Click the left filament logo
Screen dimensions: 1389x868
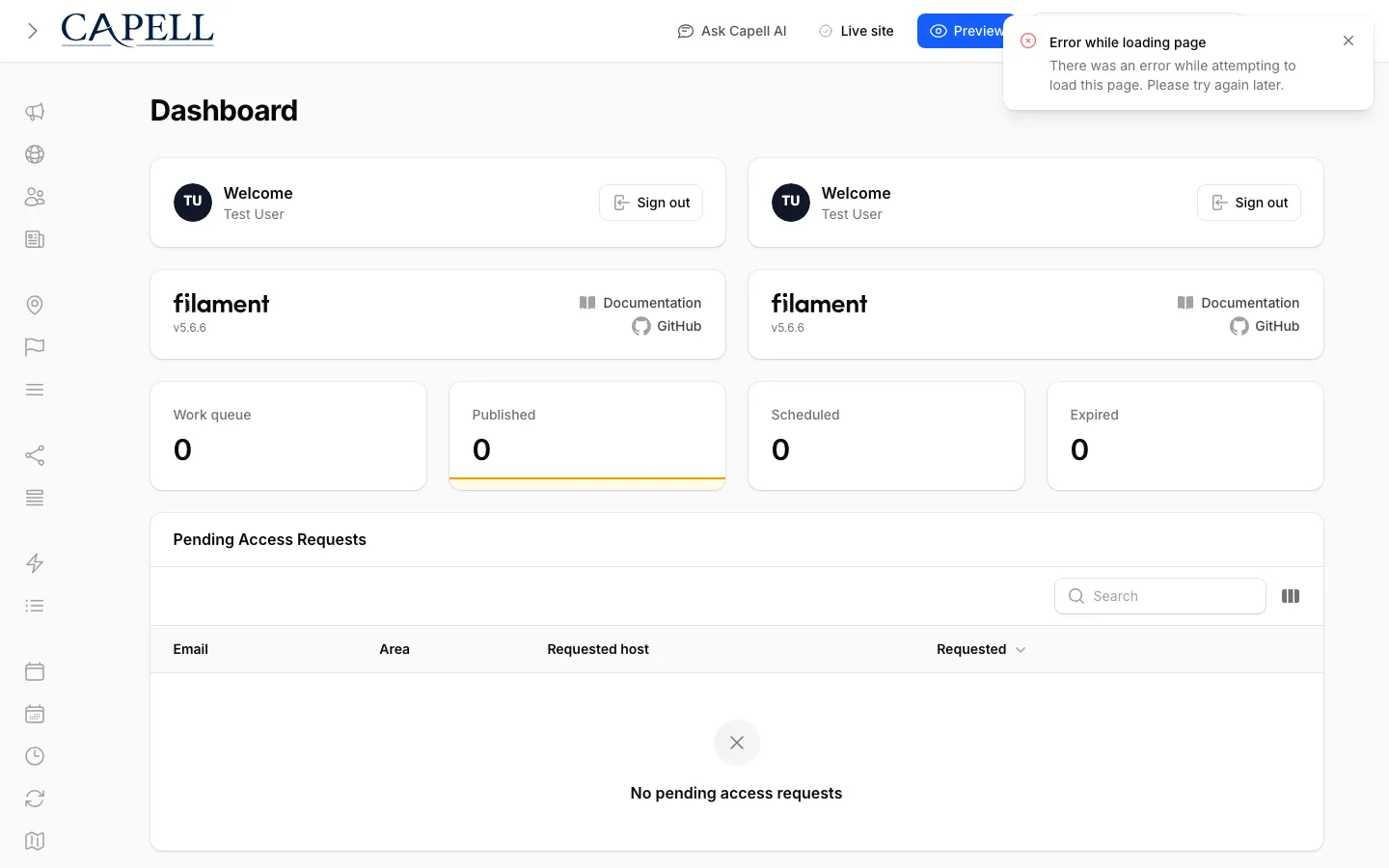tap(221, 304)
